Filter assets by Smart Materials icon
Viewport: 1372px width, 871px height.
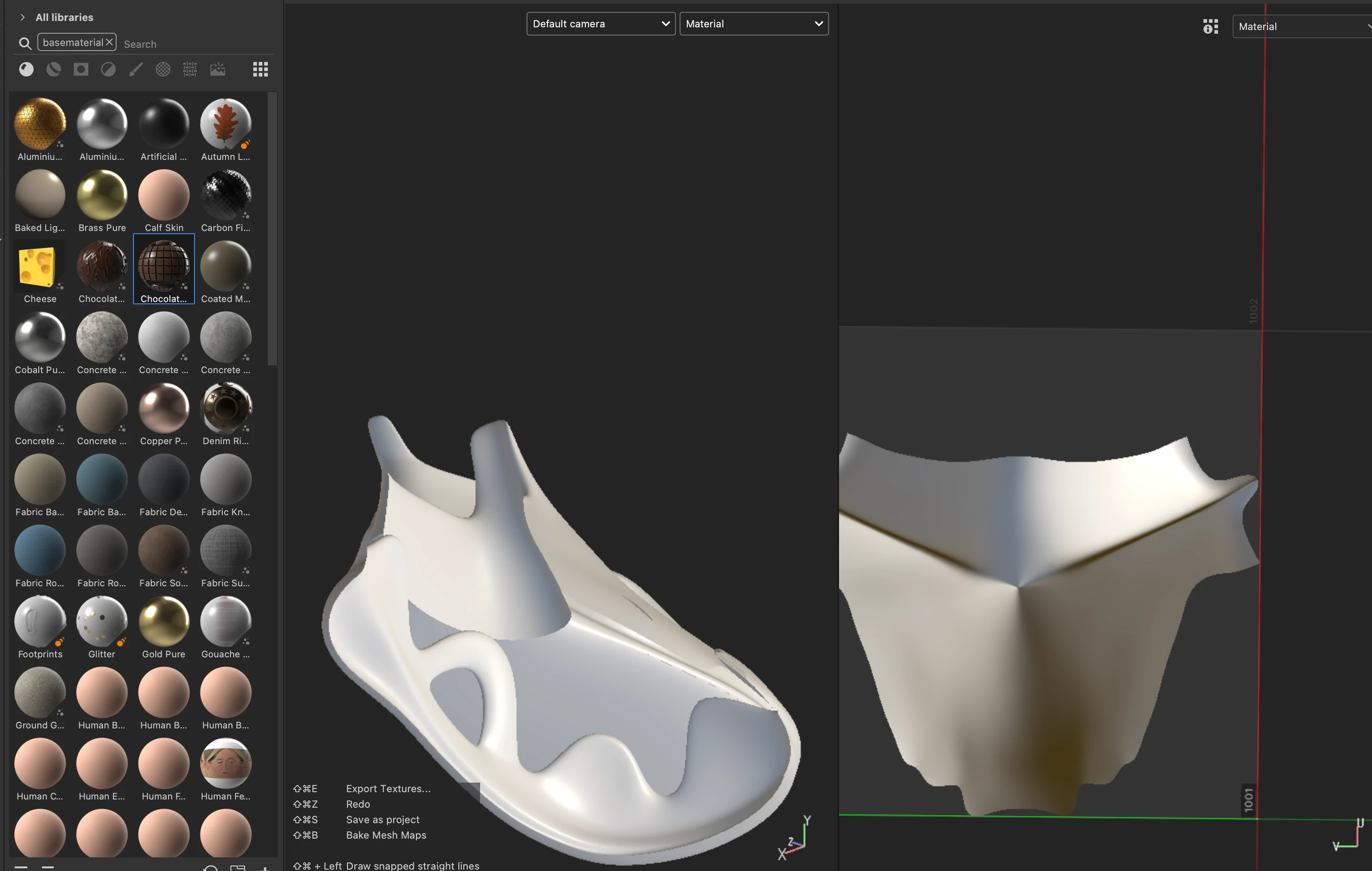(x=54, y=70)
